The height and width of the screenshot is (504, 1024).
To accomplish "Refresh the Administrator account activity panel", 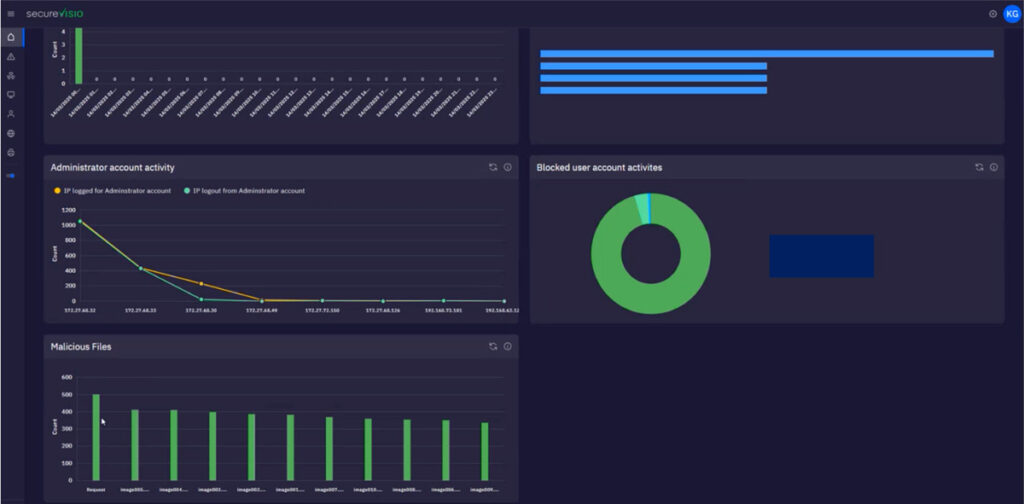I will pyautogui.click(x=493, y=167).
